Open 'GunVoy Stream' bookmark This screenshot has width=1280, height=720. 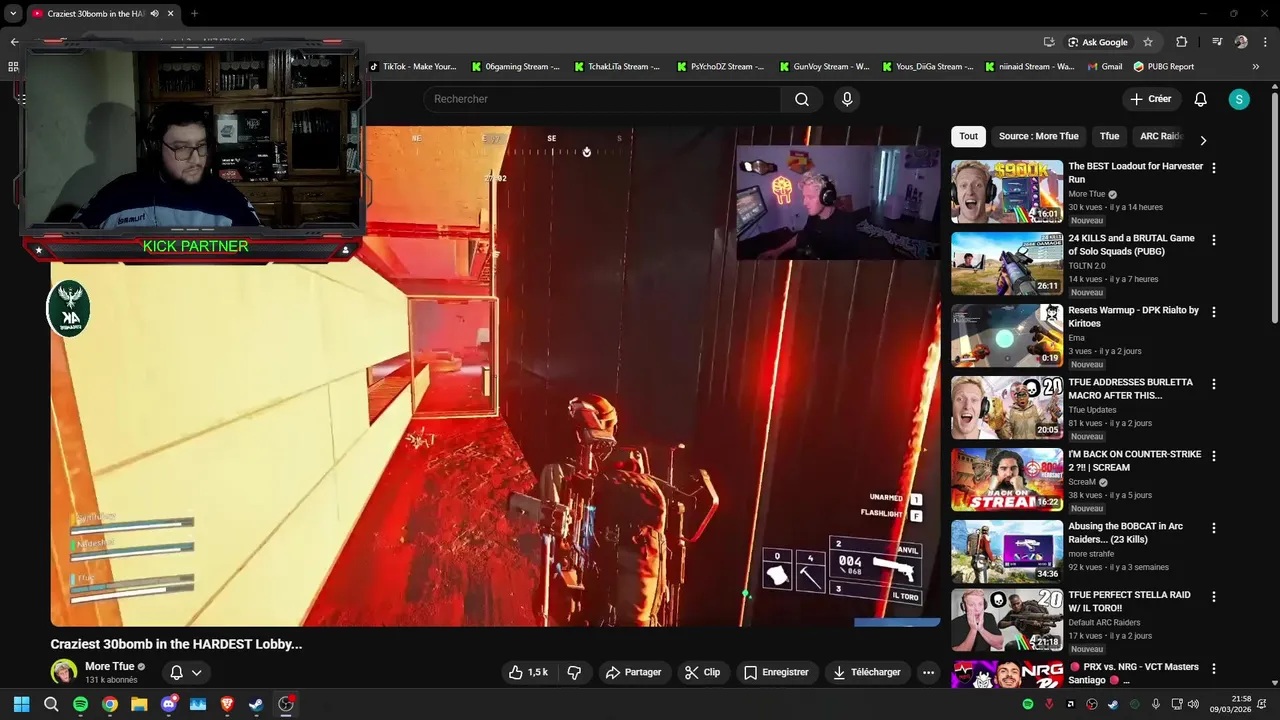click(x=823, y=67)
